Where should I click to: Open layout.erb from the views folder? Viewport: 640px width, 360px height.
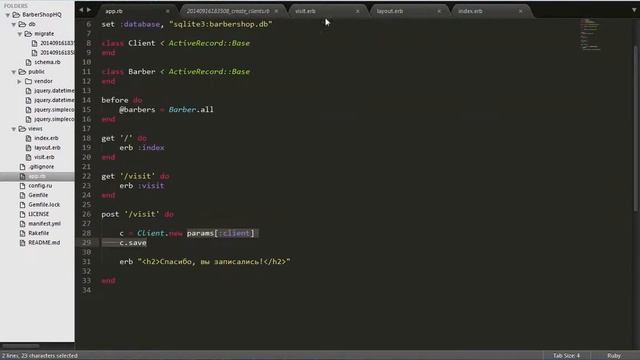point(47,147)
